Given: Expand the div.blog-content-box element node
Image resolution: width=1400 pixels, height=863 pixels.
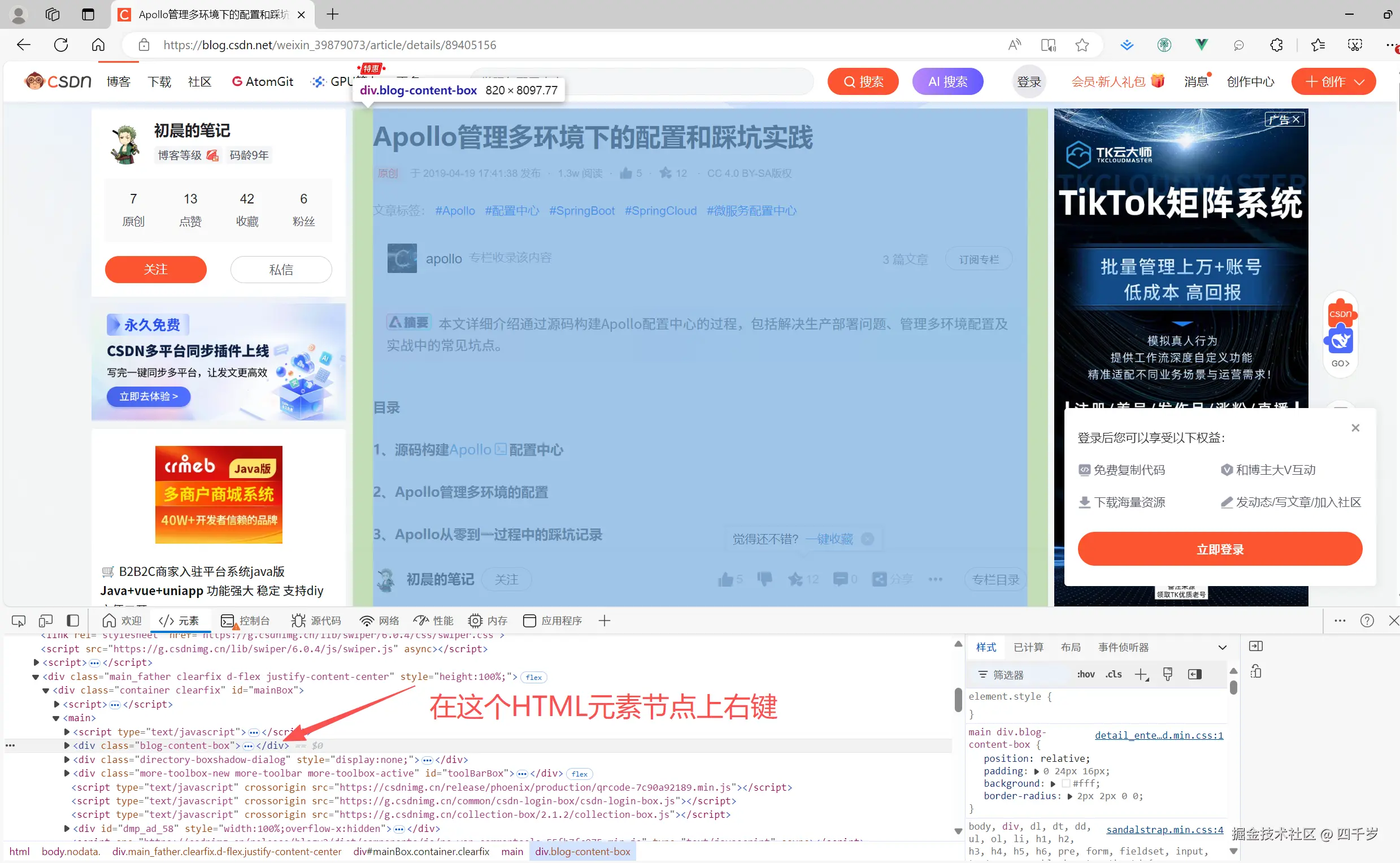Looking at the screenshot, I should [66, 745].
